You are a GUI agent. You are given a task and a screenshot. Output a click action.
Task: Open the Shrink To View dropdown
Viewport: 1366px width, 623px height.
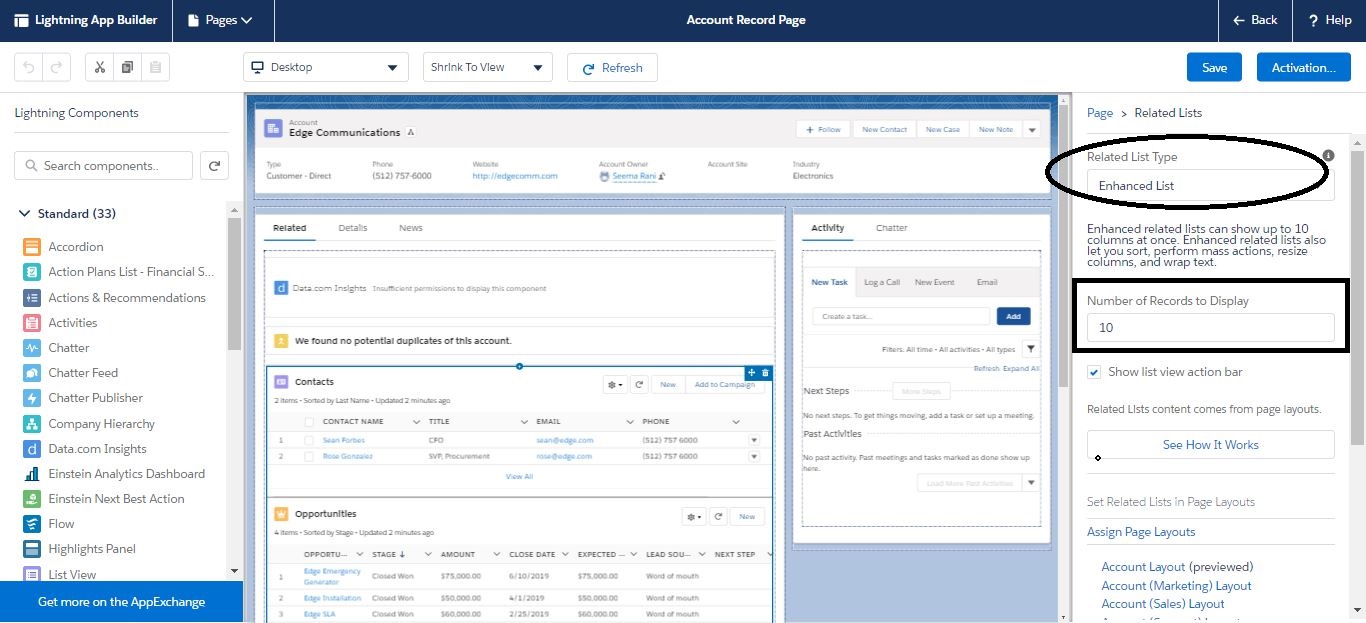487,67
